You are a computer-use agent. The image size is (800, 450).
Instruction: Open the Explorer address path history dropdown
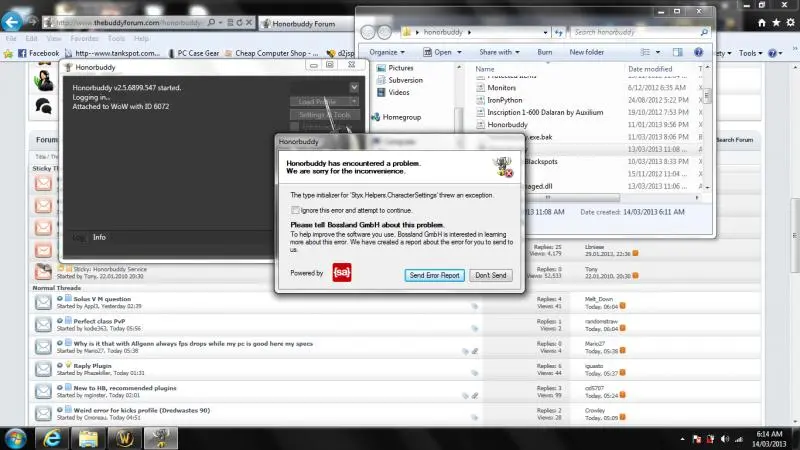tap(545, 32)
